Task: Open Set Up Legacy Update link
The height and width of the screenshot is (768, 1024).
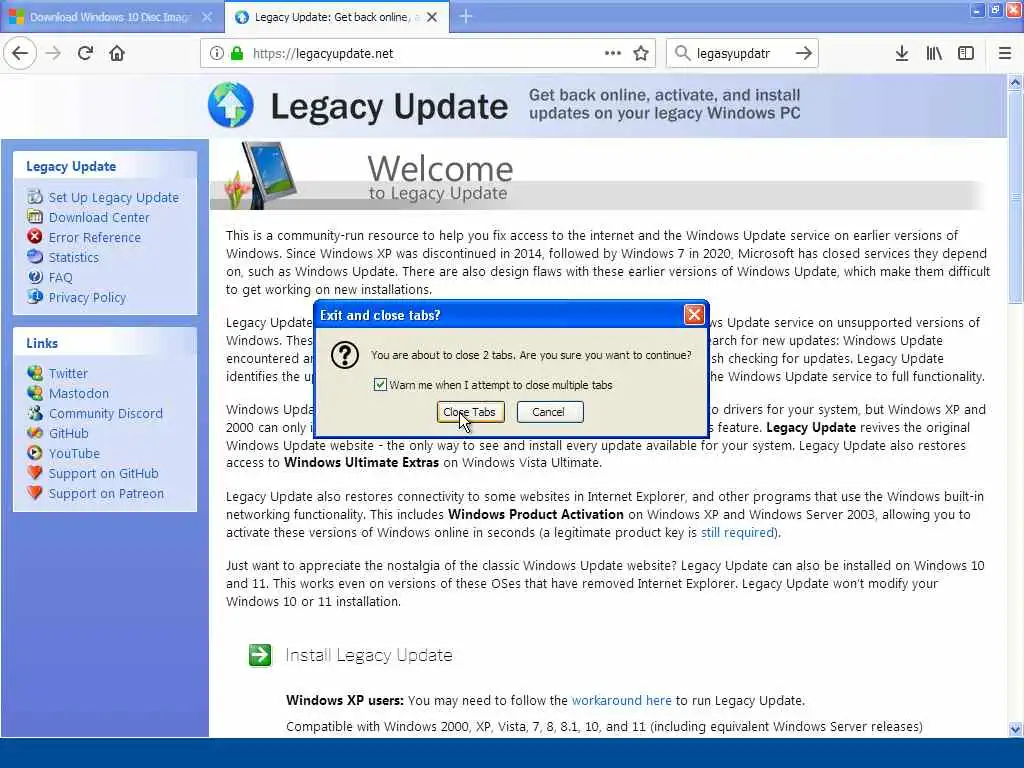Action: click(x=114, y=197)
